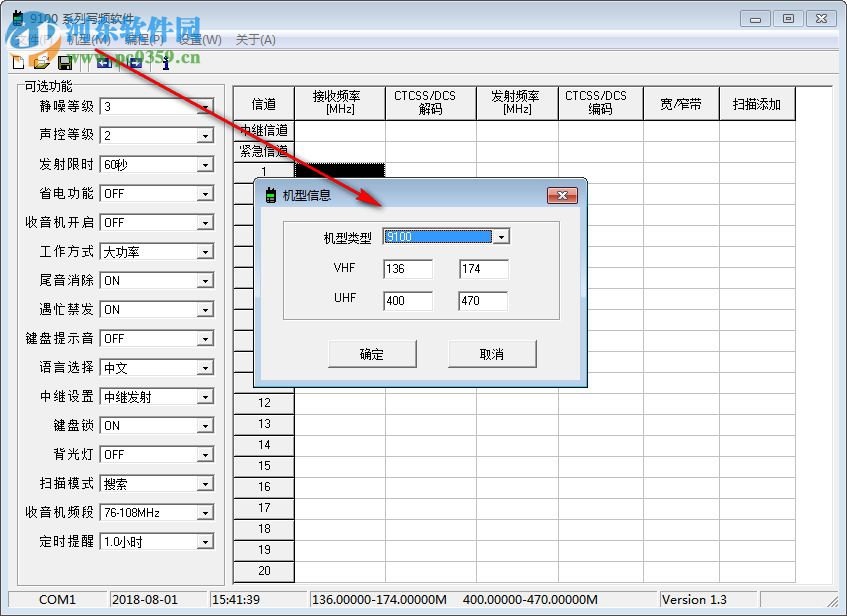847x616 pixels.
Task: Expand the 扫描模式 dropdown
Action: [x=205, y=484]
